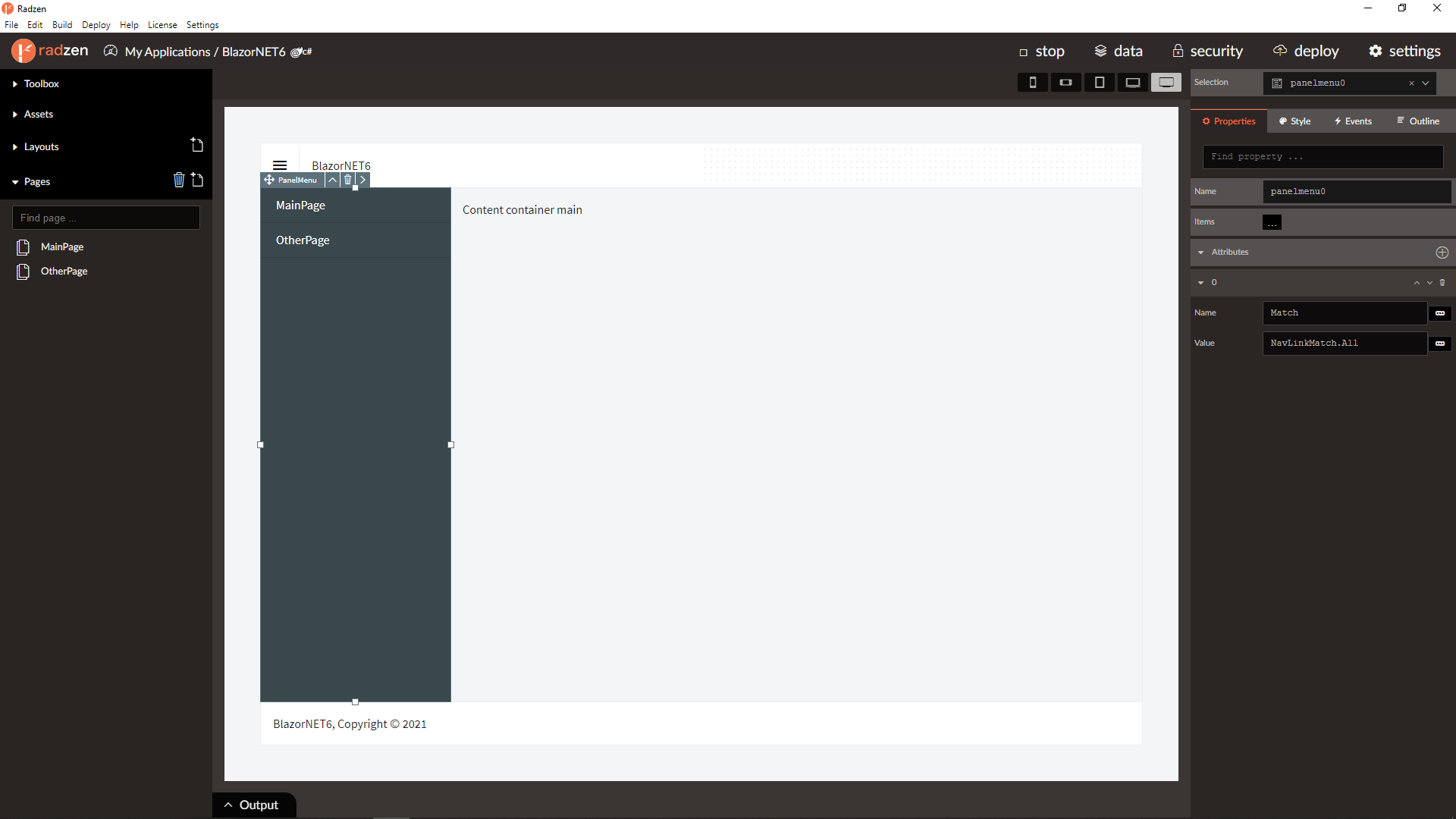Viewport: 1456px width, 819px height.
Task: Open the data sources section
Action: 1119,51
